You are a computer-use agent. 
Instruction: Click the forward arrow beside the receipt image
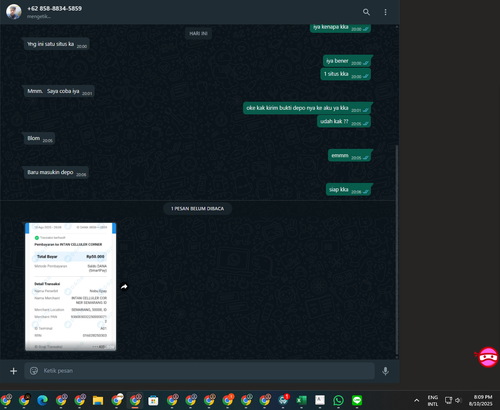pos(124,287)
